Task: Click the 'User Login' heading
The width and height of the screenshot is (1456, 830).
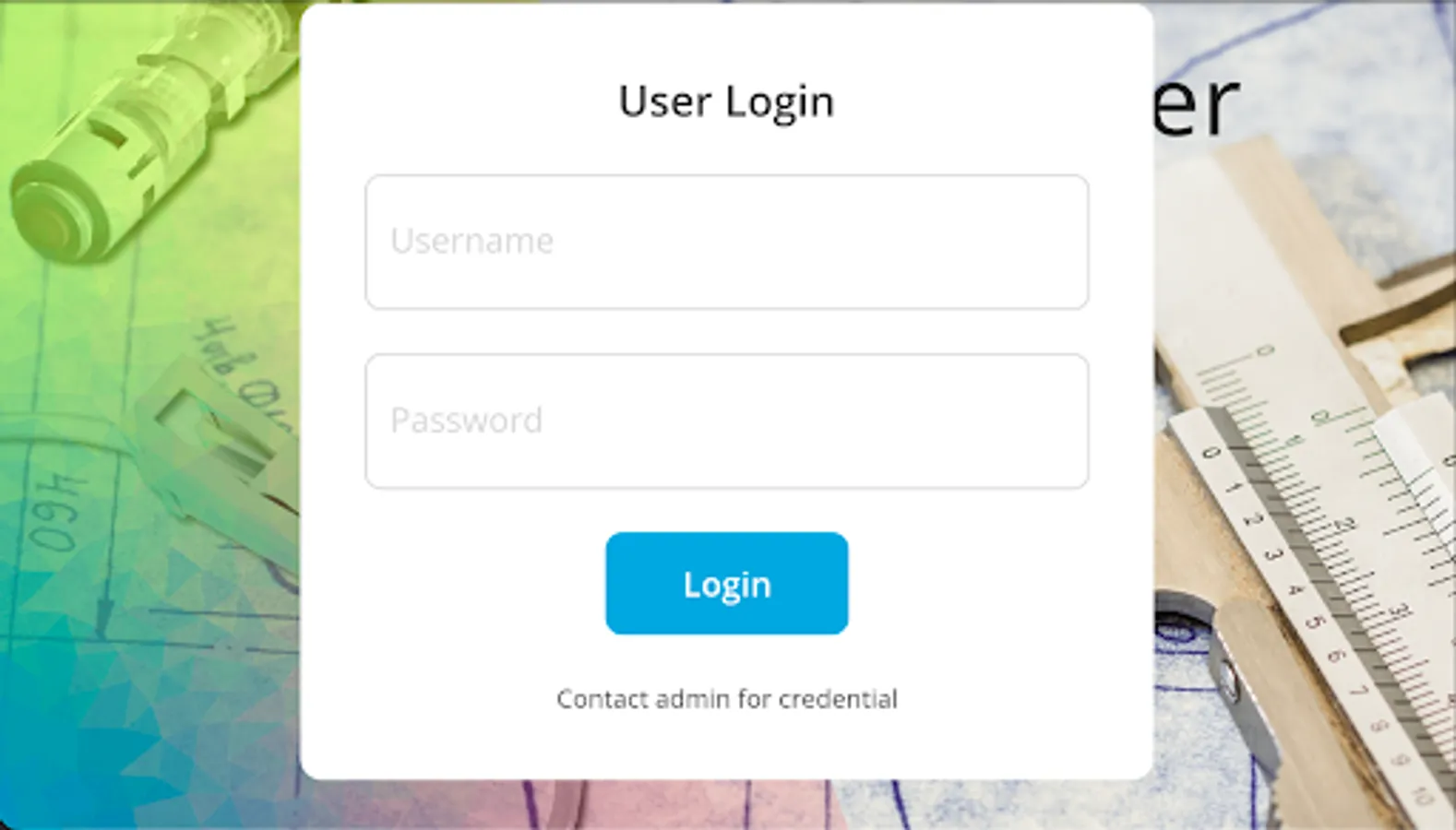Action: pos(727,101)
